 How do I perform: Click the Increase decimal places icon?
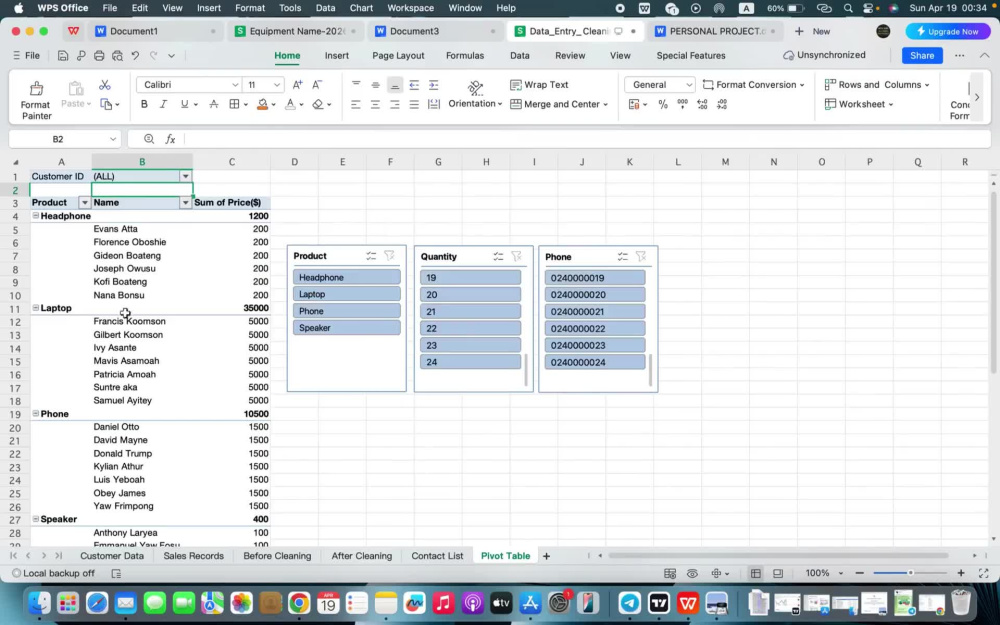click(702, 104)
